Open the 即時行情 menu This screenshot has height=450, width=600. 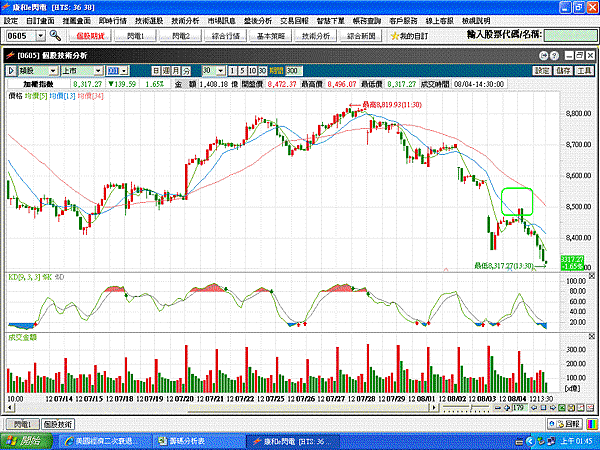click(112, 21)
